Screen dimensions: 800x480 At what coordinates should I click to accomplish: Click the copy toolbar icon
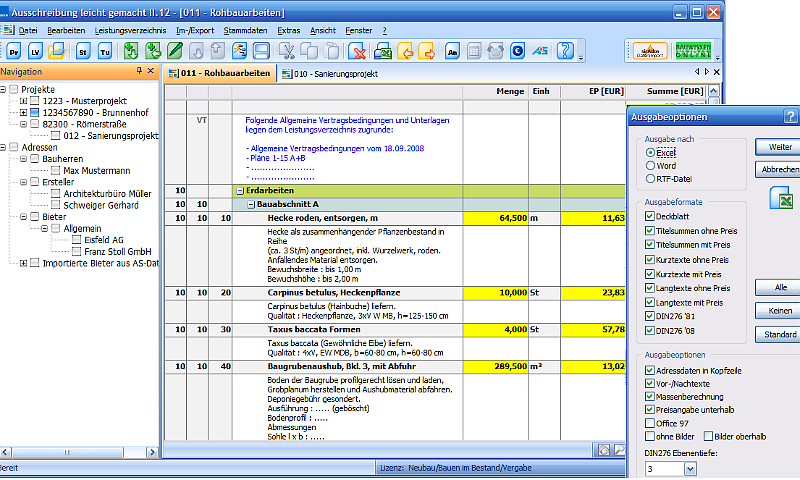(x=309, y=51)
